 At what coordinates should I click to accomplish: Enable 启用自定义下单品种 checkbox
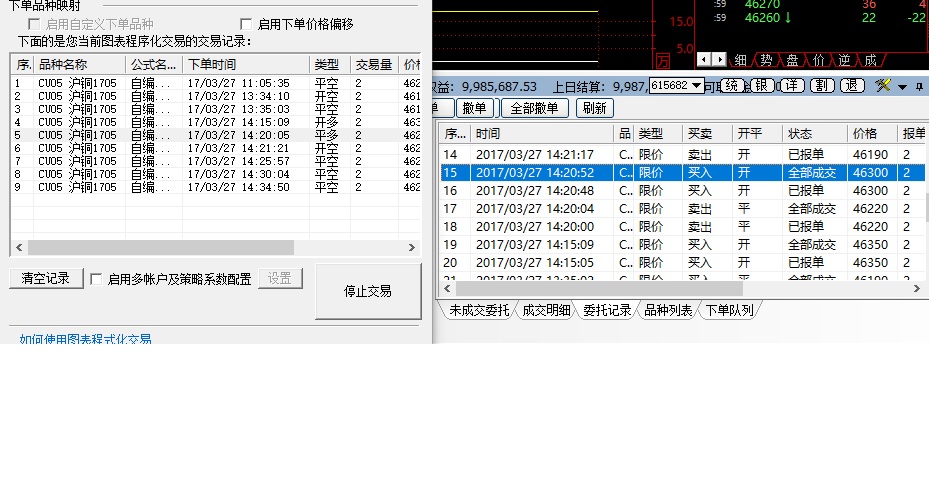tap(34, 24)
